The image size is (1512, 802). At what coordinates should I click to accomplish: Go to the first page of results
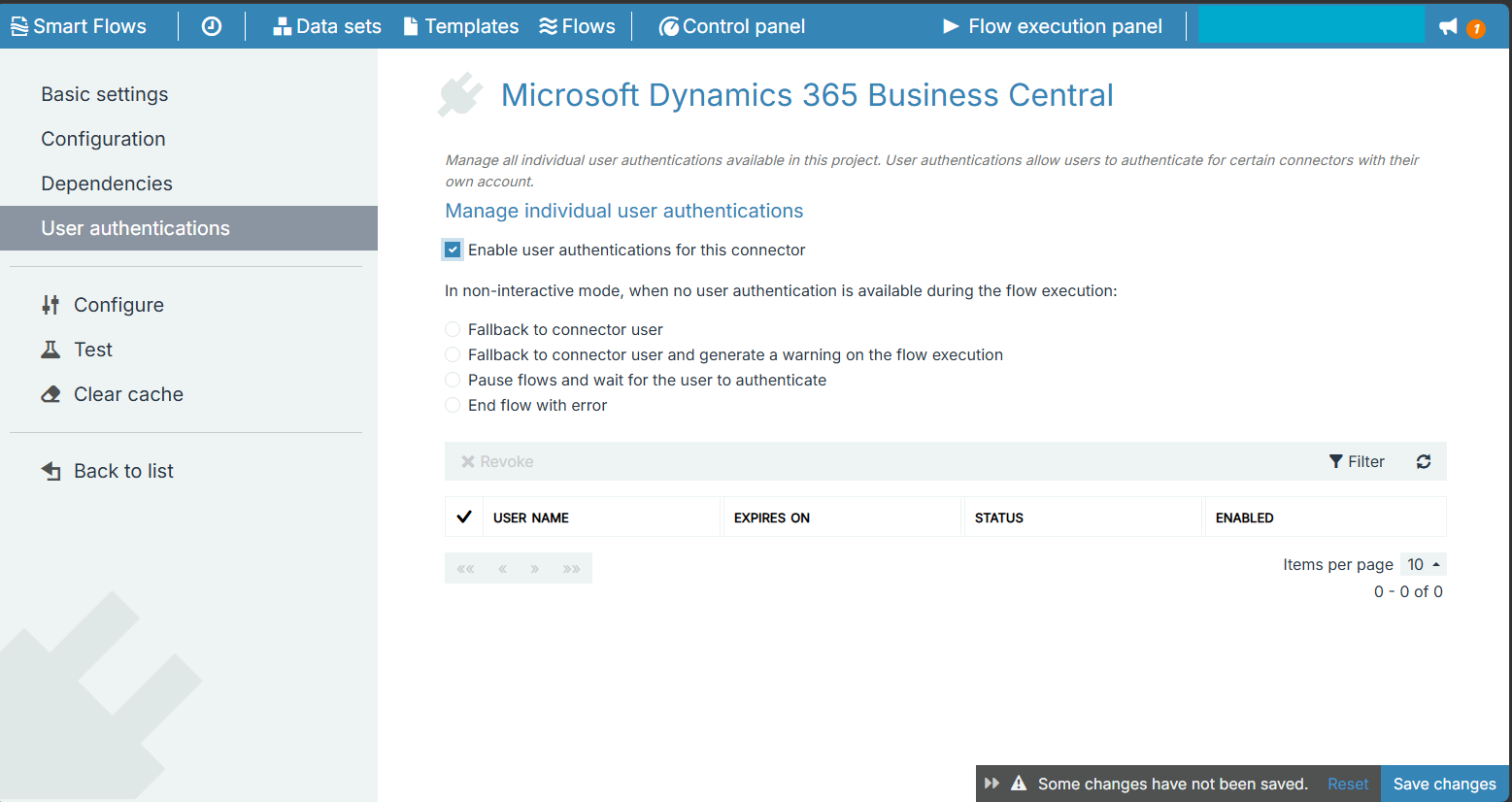tap(465, 568)
